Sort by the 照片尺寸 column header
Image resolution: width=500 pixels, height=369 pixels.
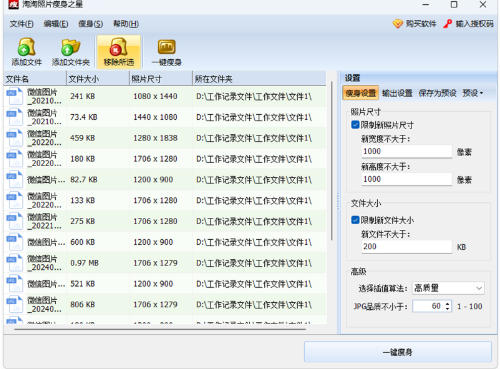161,79
